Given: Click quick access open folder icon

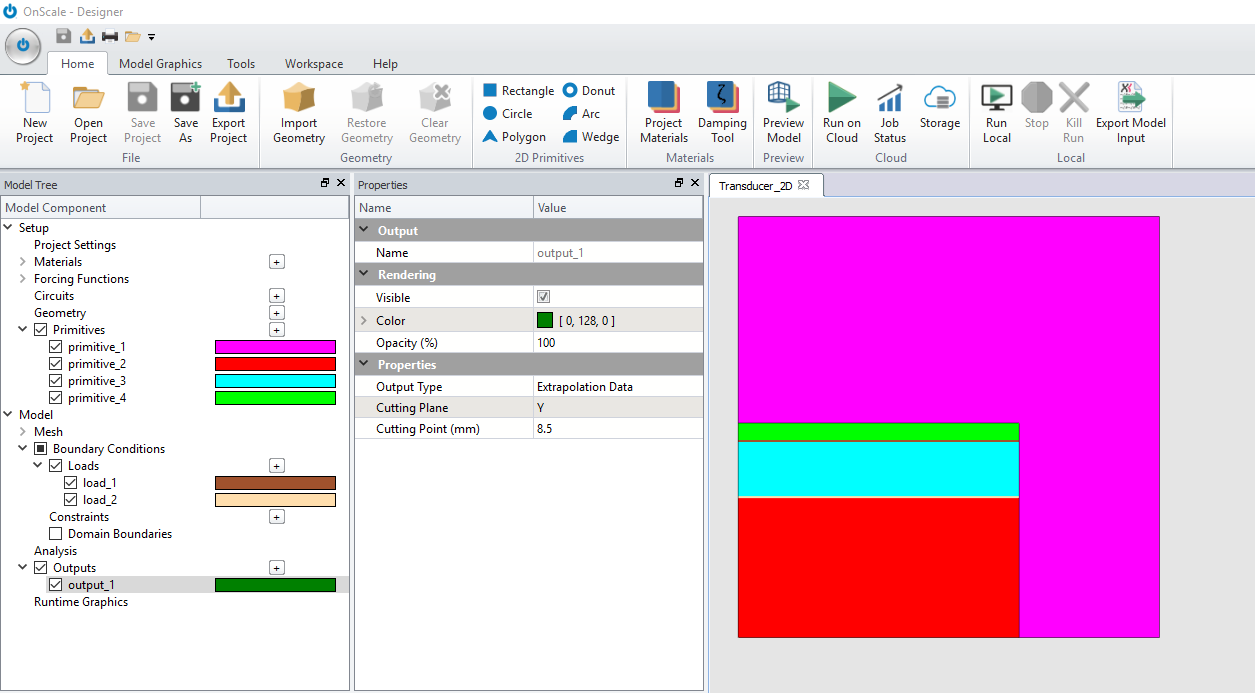Looking at the screenshot, I should tap(132, 36).
